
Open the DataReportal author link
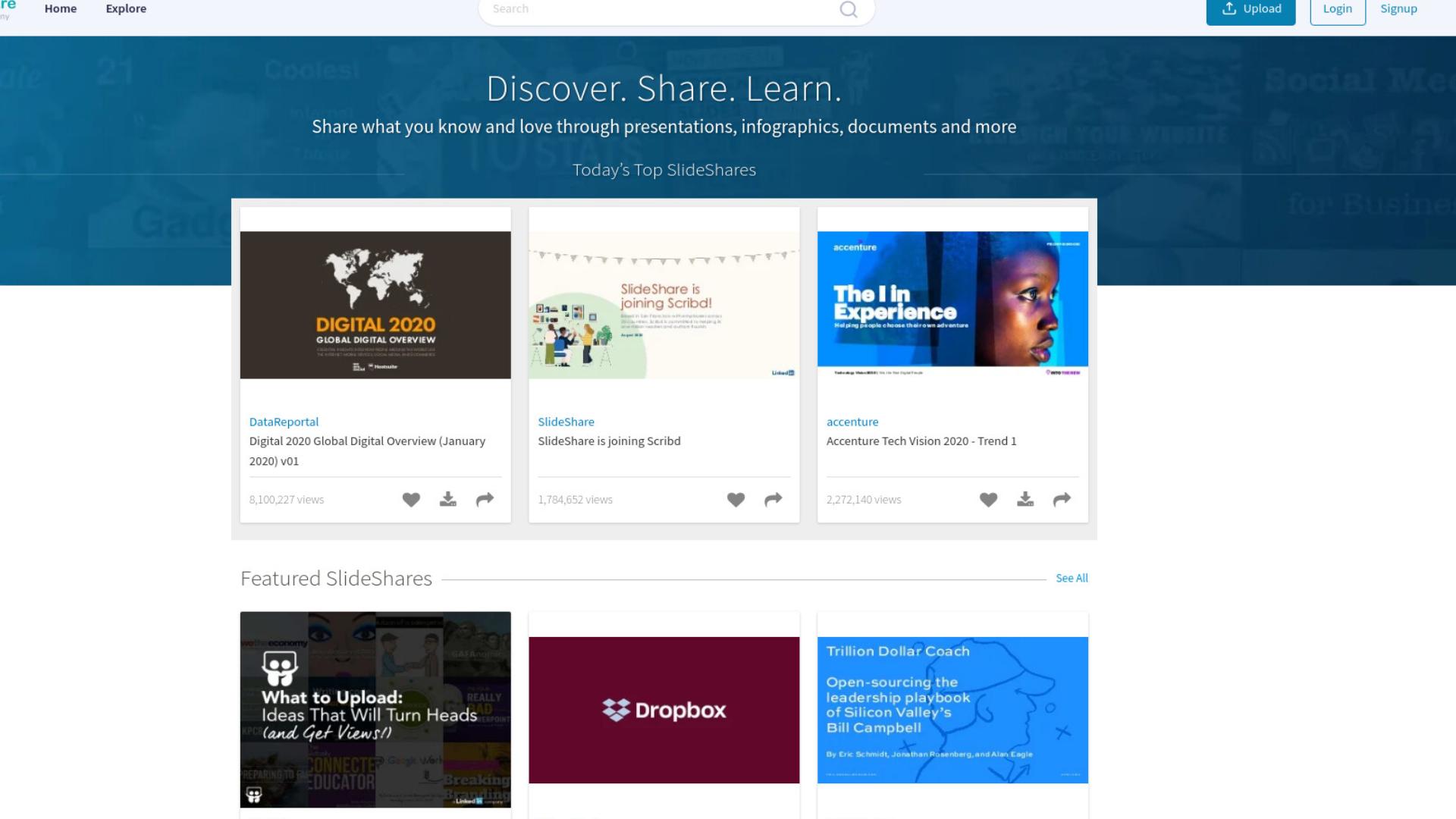(284, 422)
